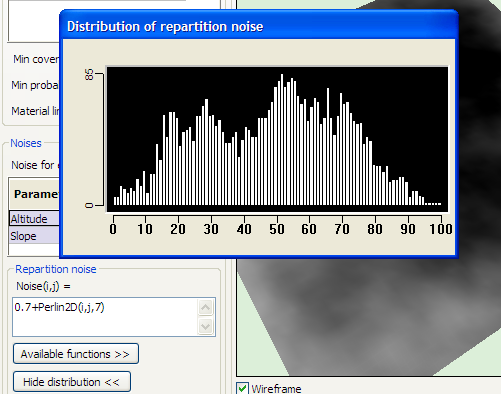Click the Repartition noise group label
Screen dimensions: 501x394
pos(56,269)
